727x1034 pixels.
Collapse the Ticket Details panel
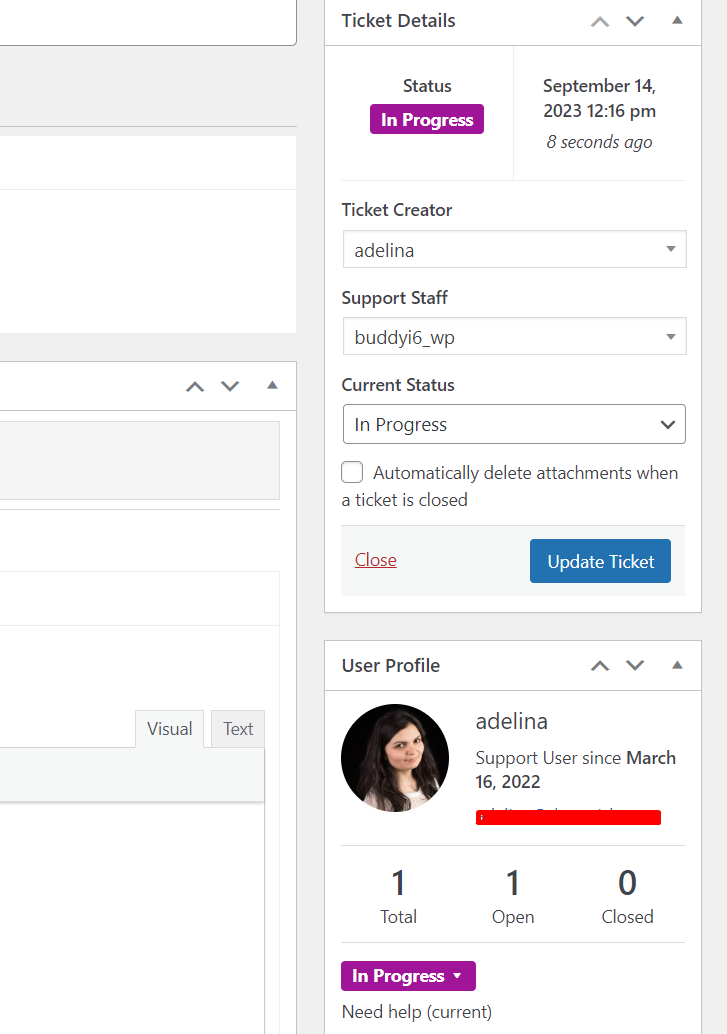point(677,20)
